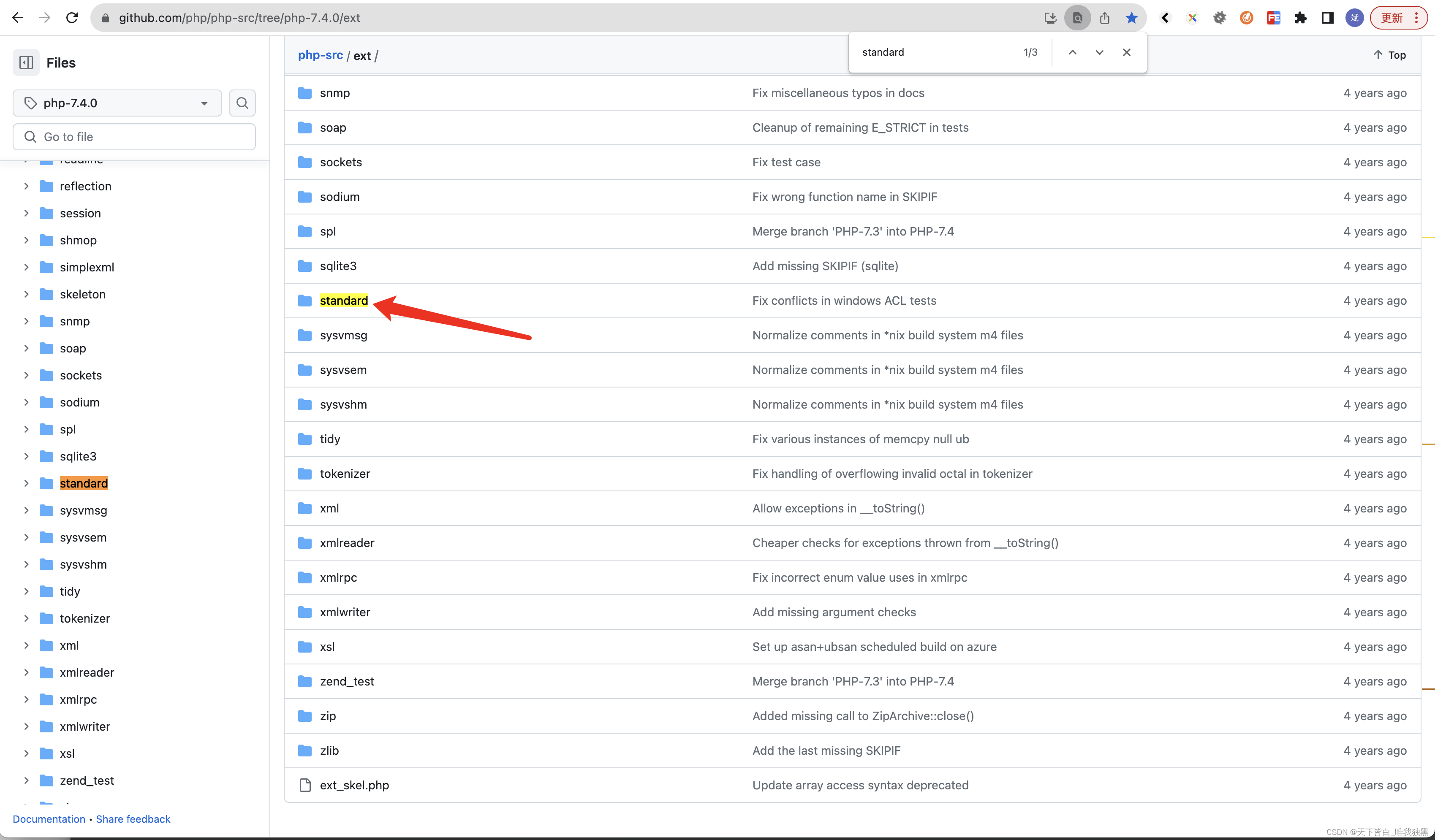
Task: Reload the page with refresh icon
Action: tap(72, 18)
